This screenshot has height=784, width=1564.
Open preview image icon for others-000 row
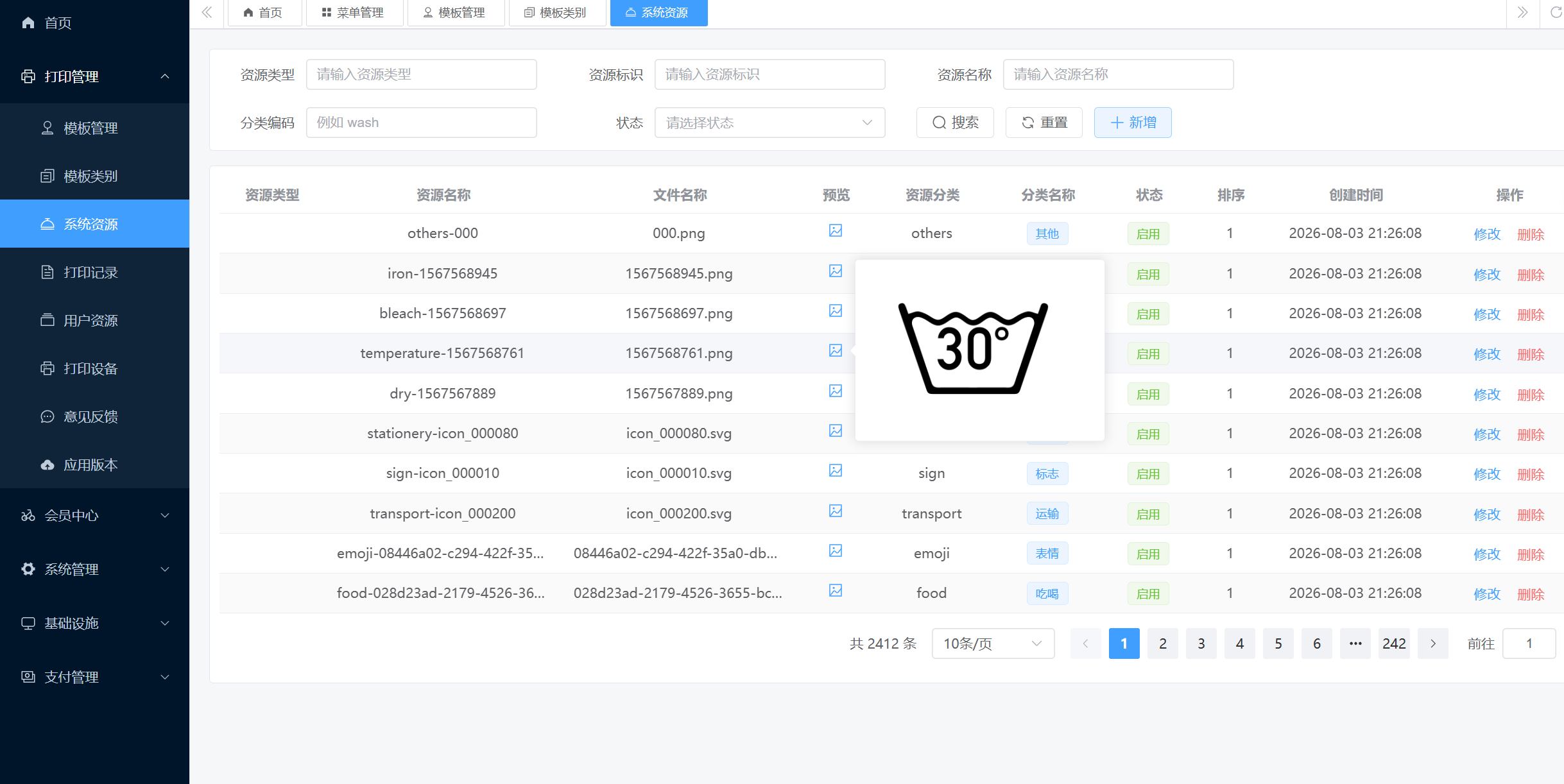point(835,230)
